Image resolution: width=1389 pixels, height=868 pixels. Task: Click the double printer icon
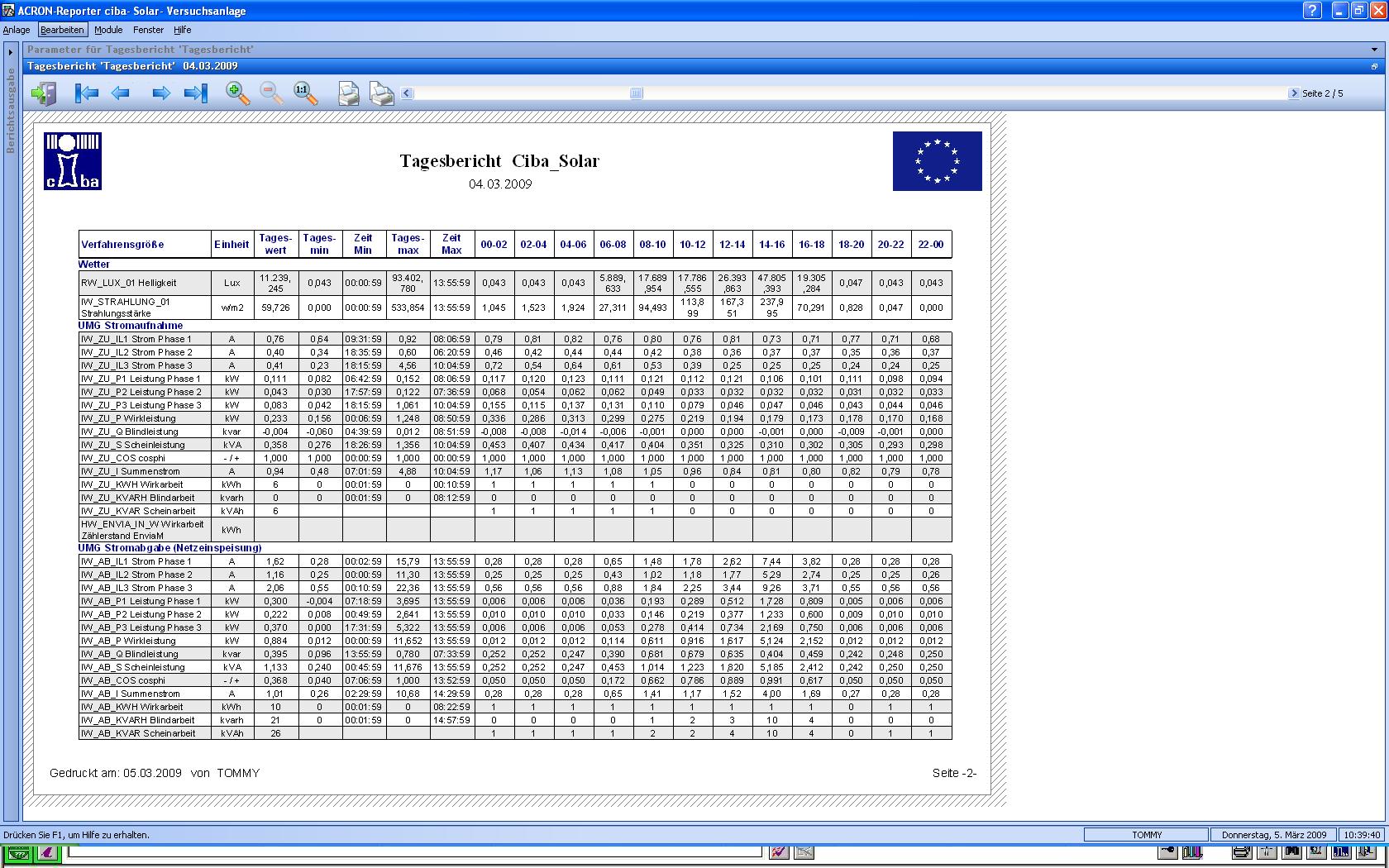pyautogui.click(x=381, y=93)
